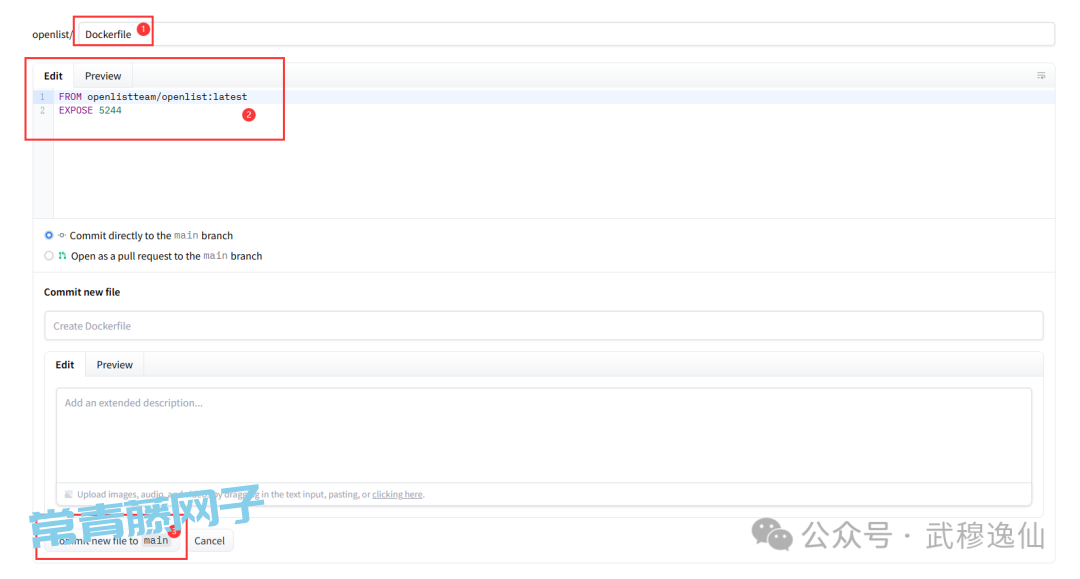Open the description box's Preview tab
This screenshot has height=579, width=1080.
coord(114,365)
